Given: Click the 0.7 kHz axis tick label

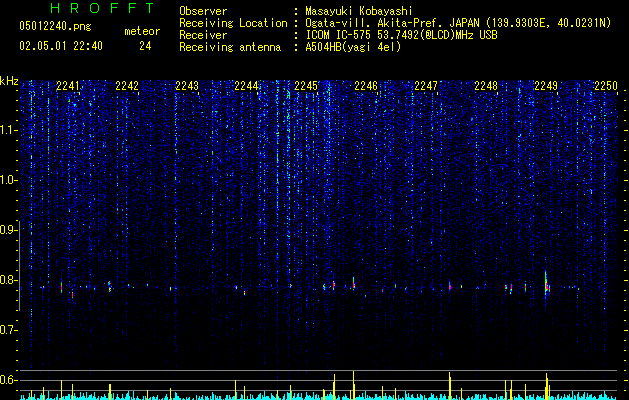Looking at the screenshot, I should 8,330.
